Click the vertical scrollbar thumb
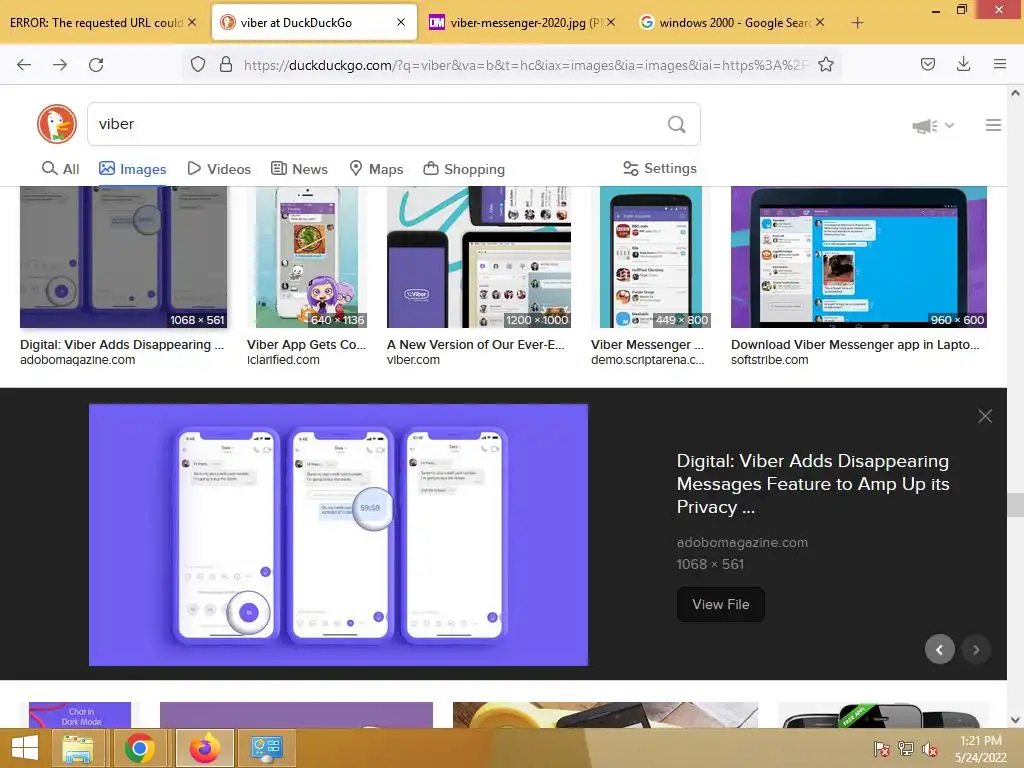The height and width of the screenshot is (768, 1024). tap(1015, 505)
